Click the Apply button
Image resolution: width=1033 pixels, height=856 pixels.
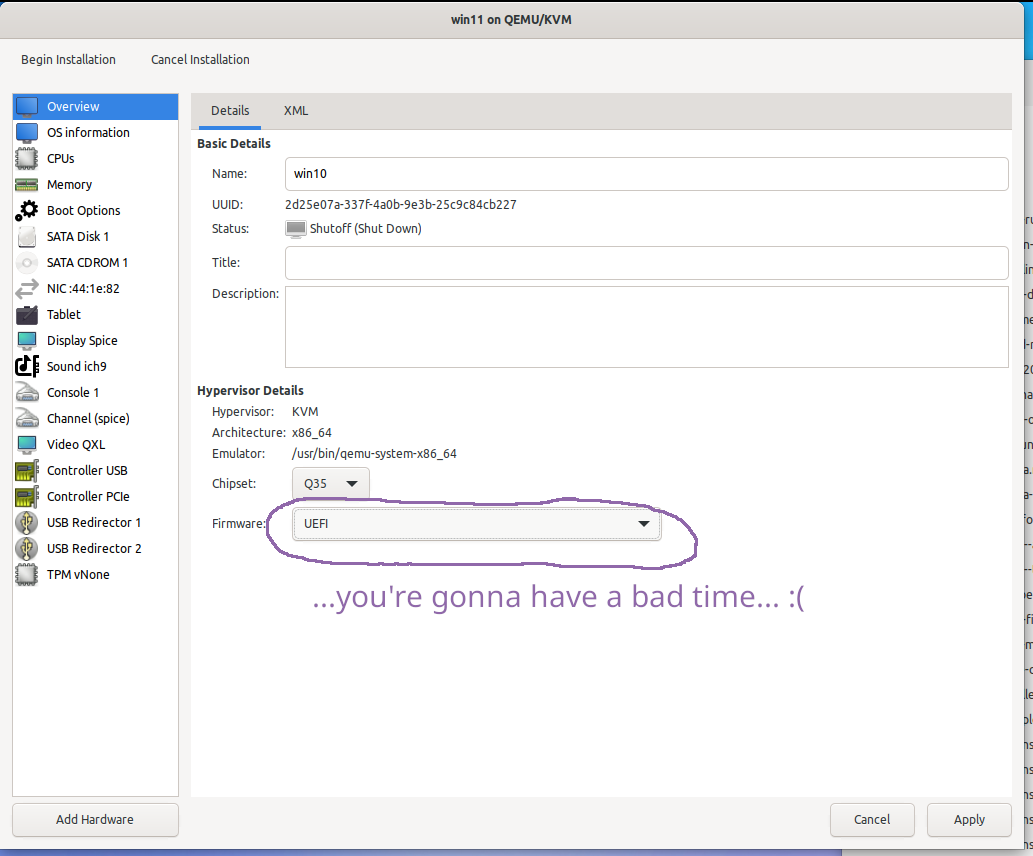click(x=969, y=820)
